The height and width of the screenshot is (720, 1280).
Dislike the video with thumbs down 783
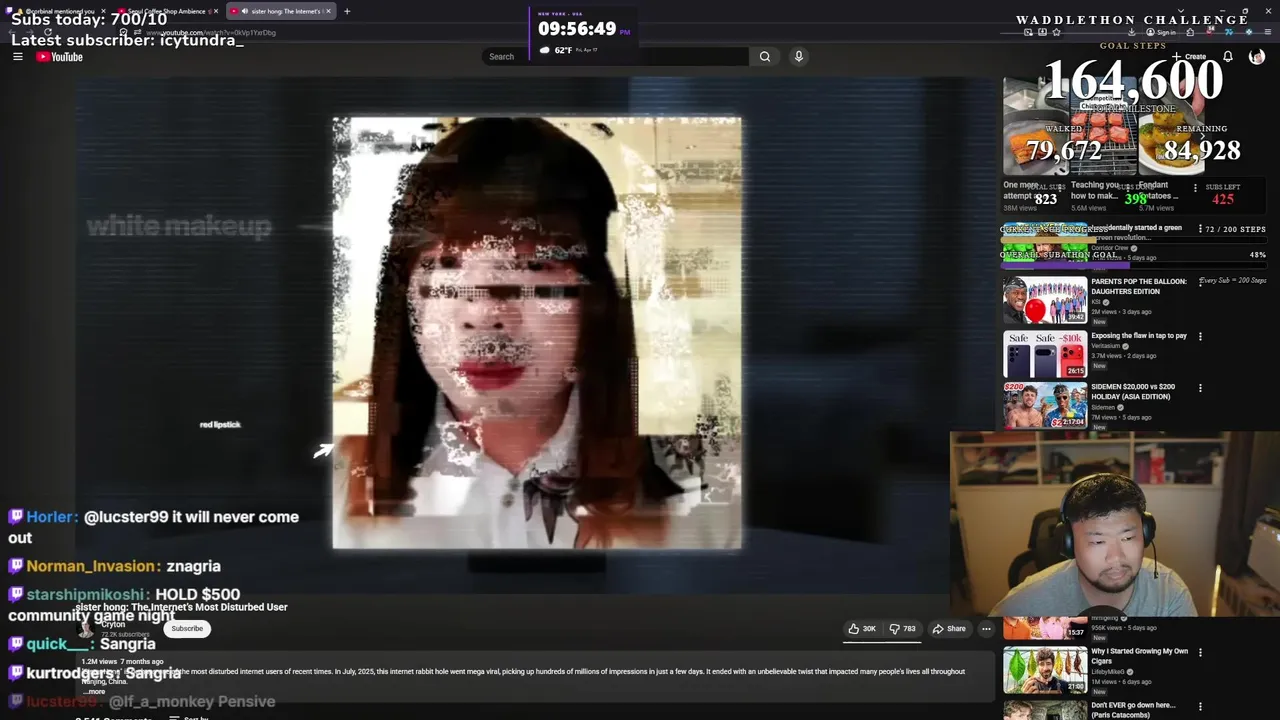(x=902, y=629)
